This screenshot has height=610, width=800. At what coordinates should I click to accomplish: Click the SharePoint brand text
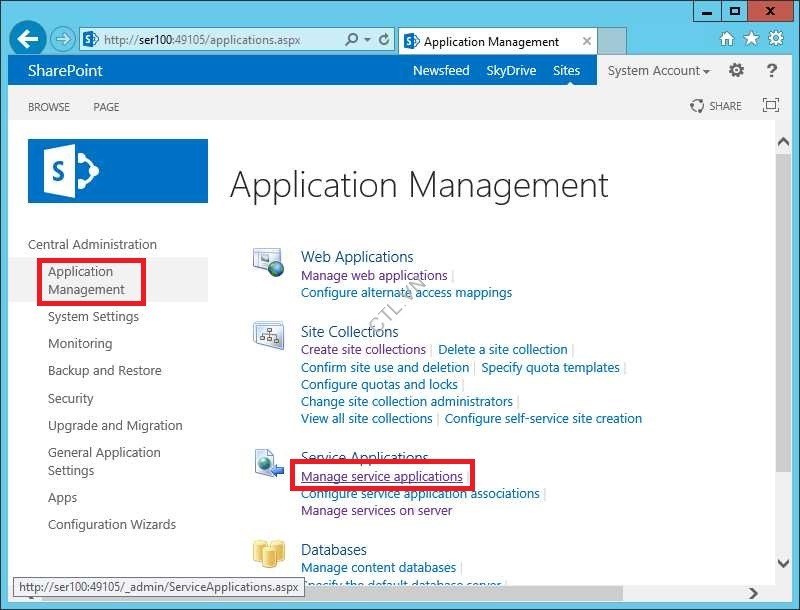click(x=65, y=70)
